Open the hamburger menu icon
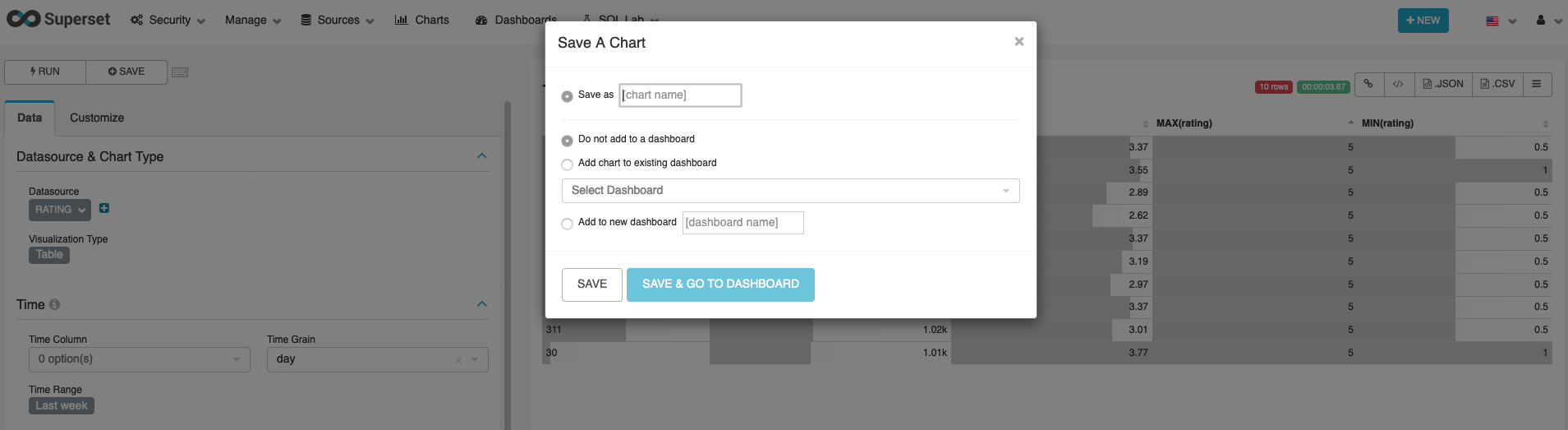Image resolution: width=1568 pixels, height=430 pixels. coord(1536,84)
